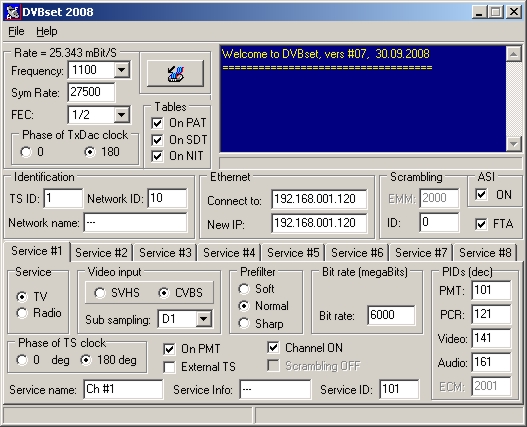Toggle the Channel ON checkbox
This screenshot has width=527, height=427.
click(273, 348)
